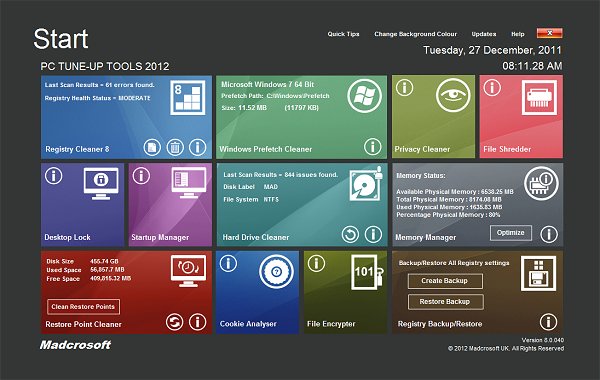This screenshot has width=600, height=380.
Task: Click the Windows logo icon in Prefetch Cleaner
Action: pos(364,96)
